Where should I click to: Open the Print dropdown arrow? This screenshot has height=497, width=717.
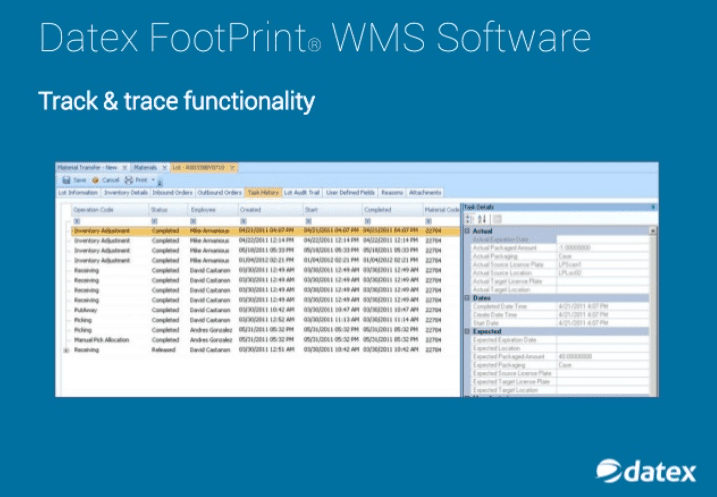point(153,180)
